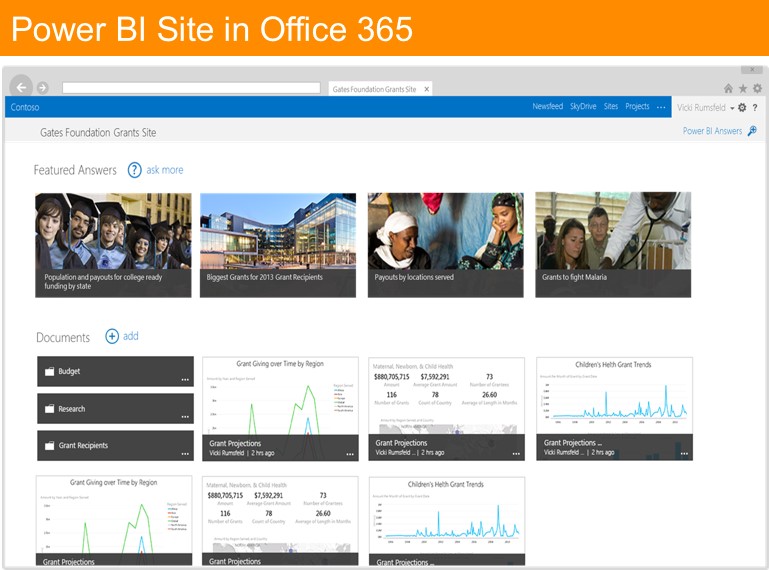Click the Grant Recipients folder icon

pos(49,445)
